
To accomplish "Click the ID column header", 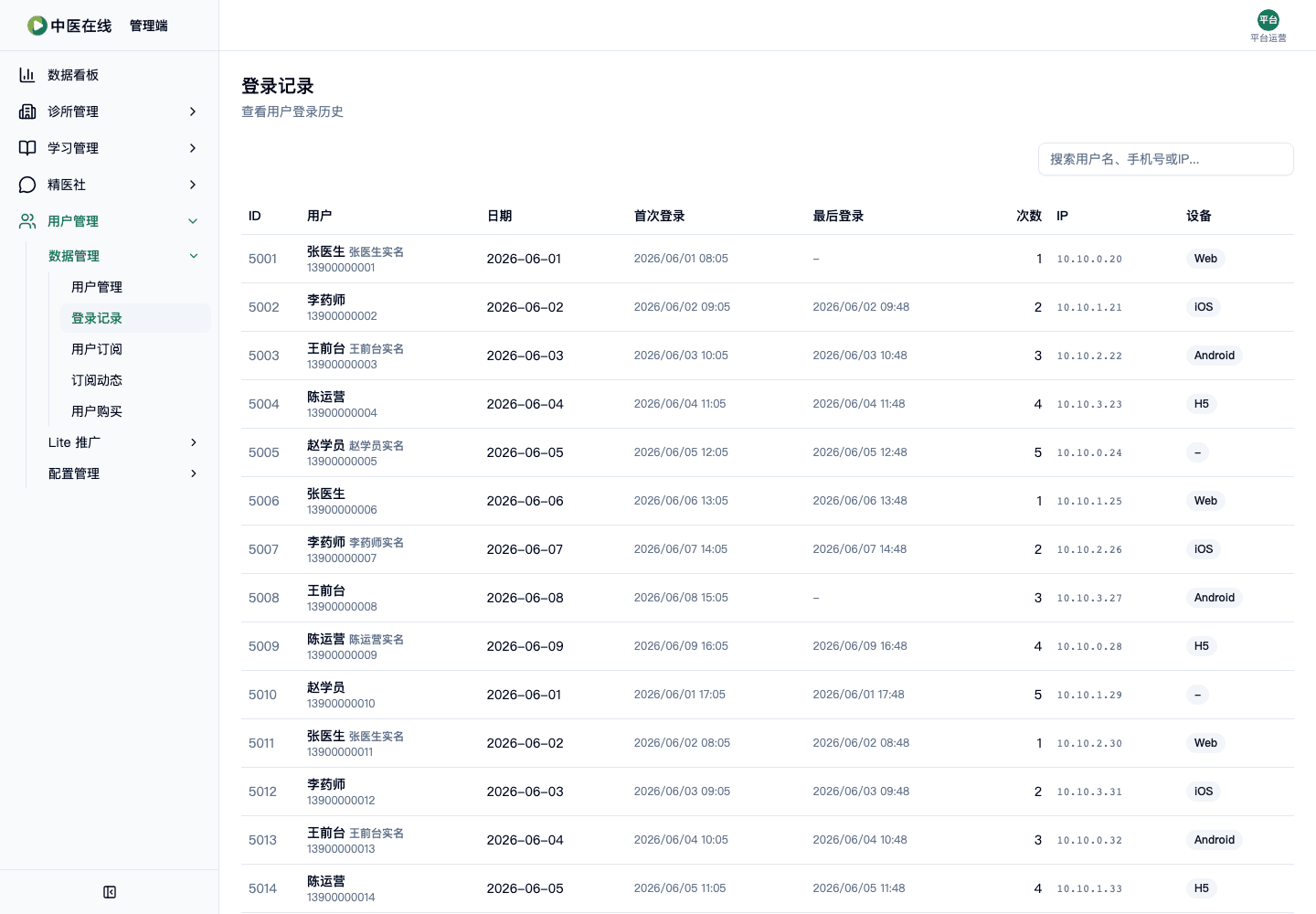I will point(255,216).
